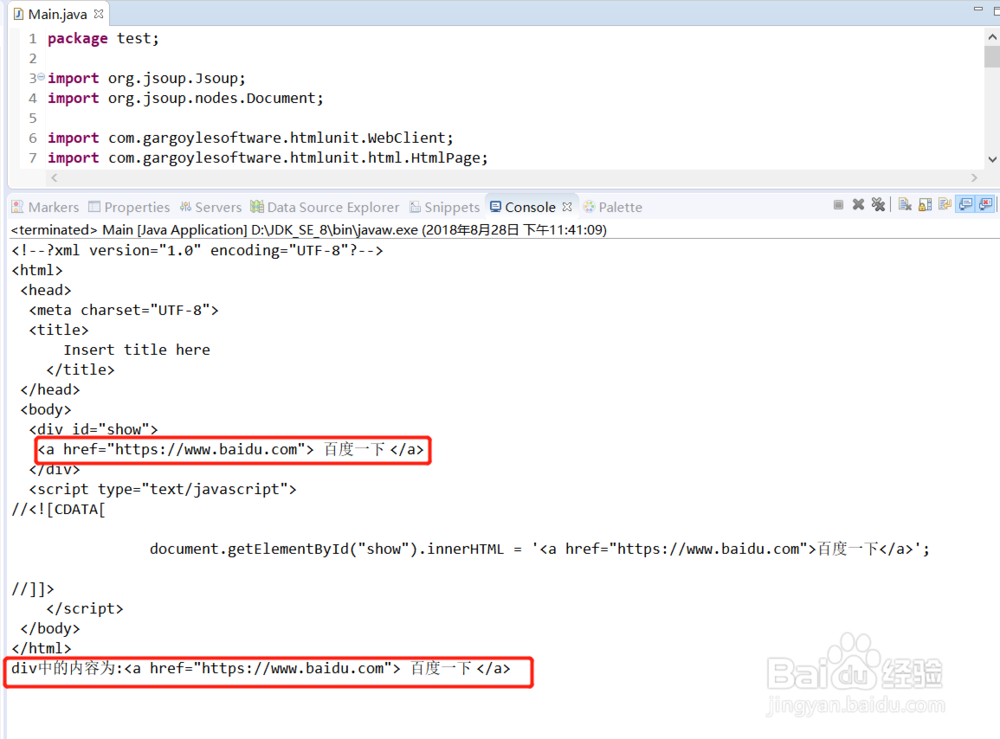Click the editor vertical scrollbar up arrow
Viewport: 1000px width, 739px height.
[x=992, y=37]
